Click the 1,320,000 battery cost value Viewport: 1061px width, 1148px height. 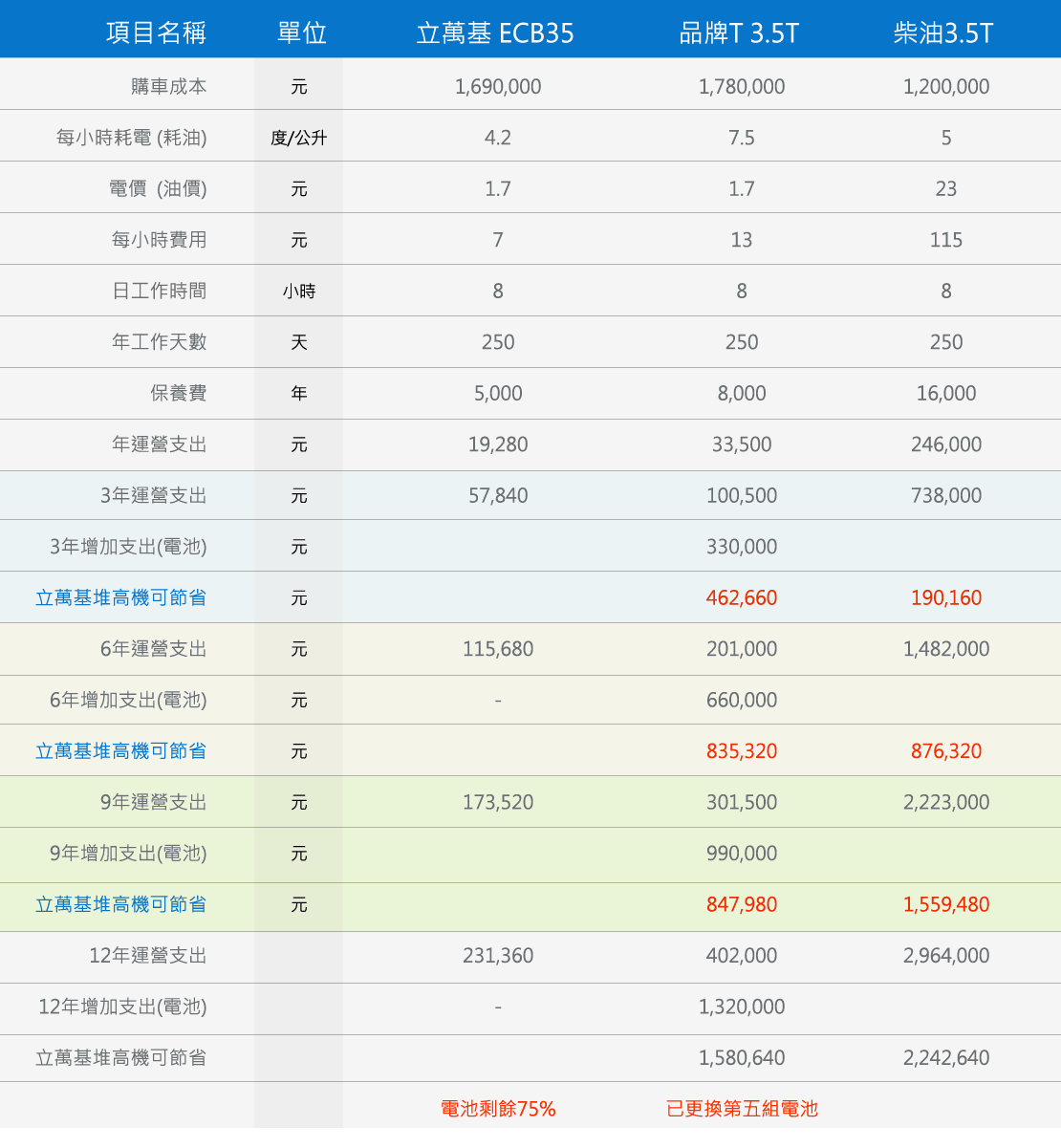click(742, 1007)
